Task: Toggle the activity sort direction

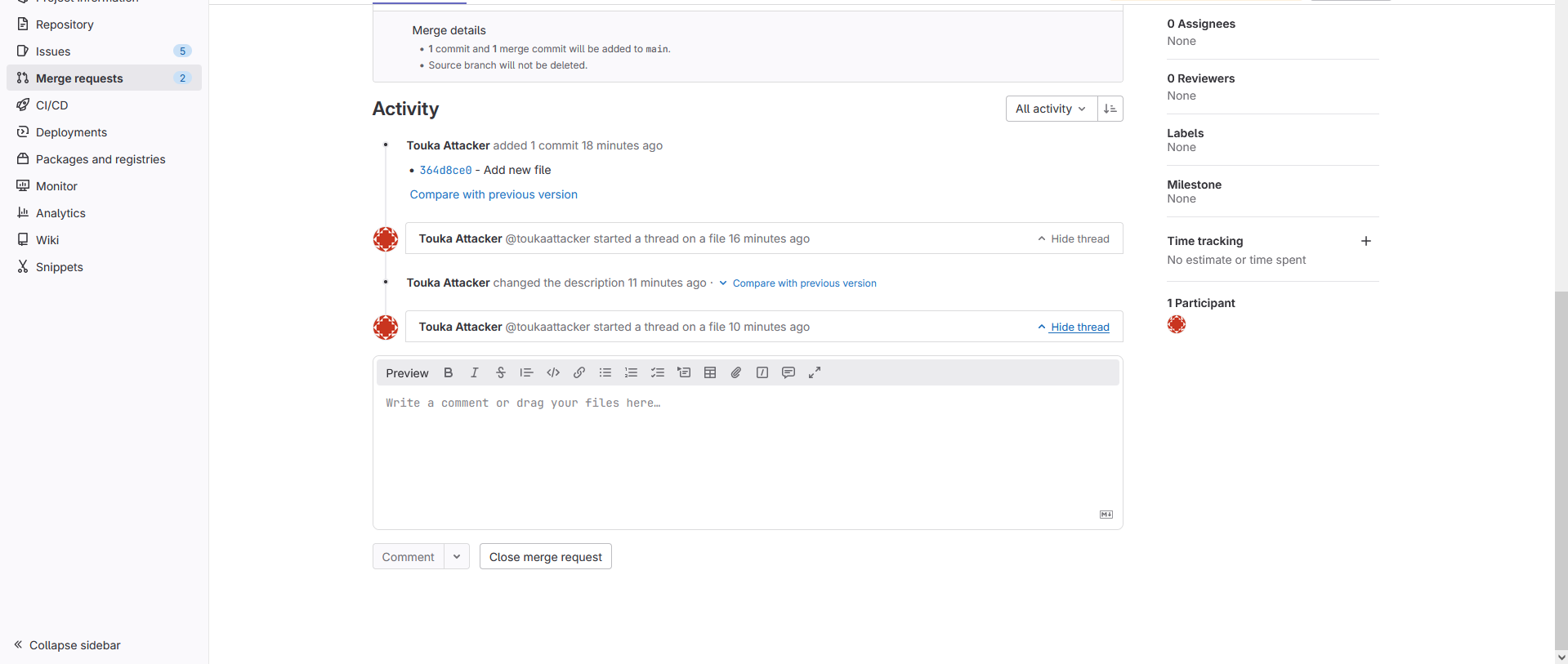Action: [1110, 109]
